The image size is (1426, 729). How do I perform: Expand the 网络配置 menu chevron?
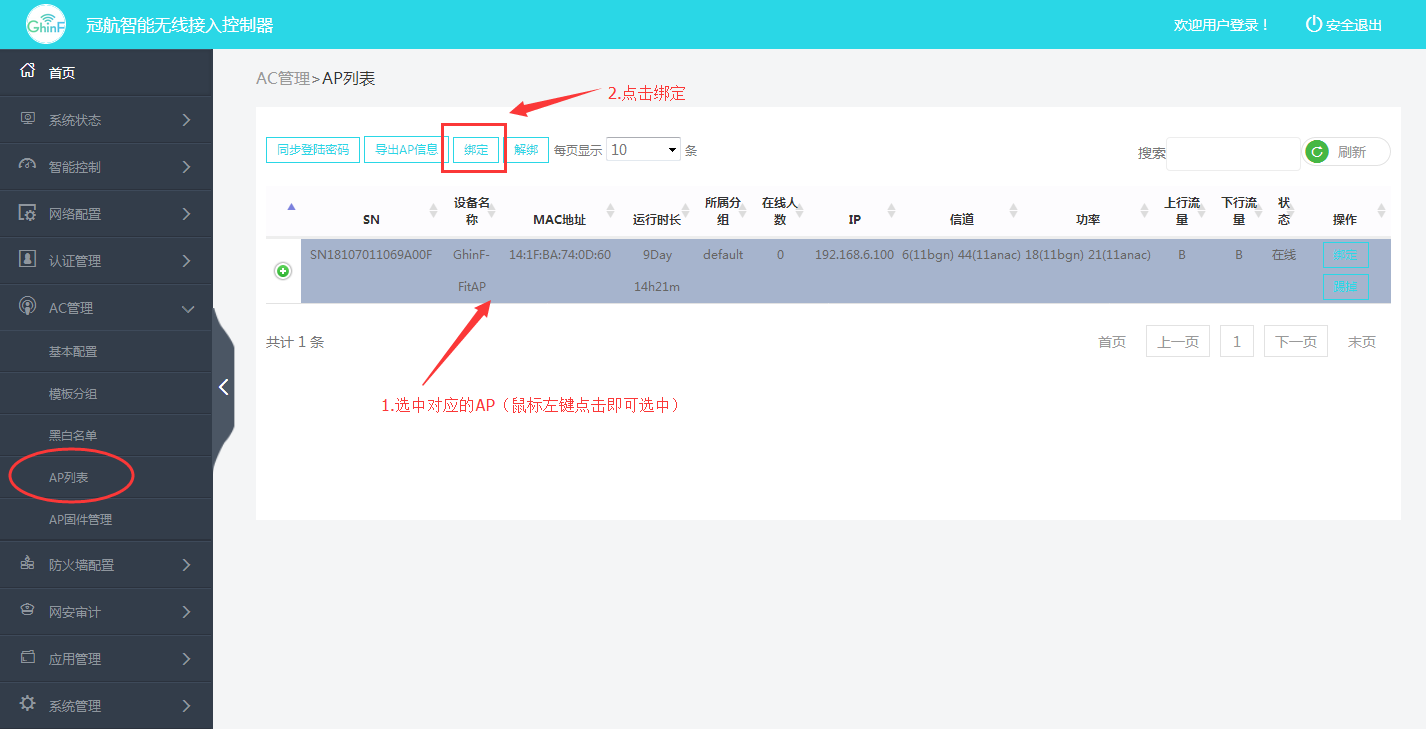[x=187, y=214]
